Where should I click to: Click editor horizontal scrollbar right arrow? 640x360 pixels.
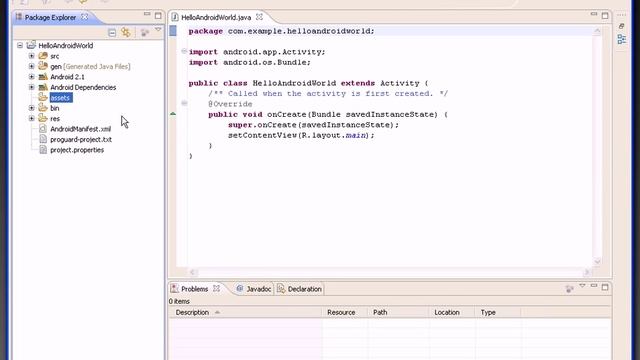587,272
